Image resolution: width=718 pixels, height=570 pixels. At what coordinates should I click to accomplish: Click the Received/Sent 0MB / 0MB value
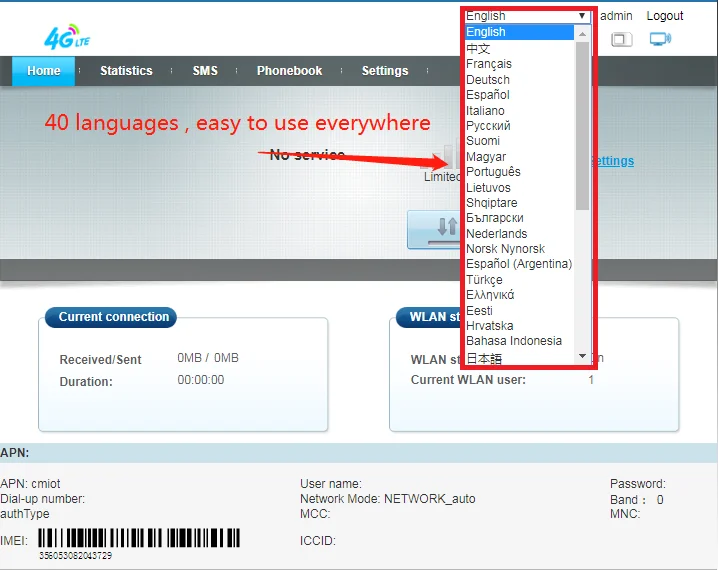208,358
